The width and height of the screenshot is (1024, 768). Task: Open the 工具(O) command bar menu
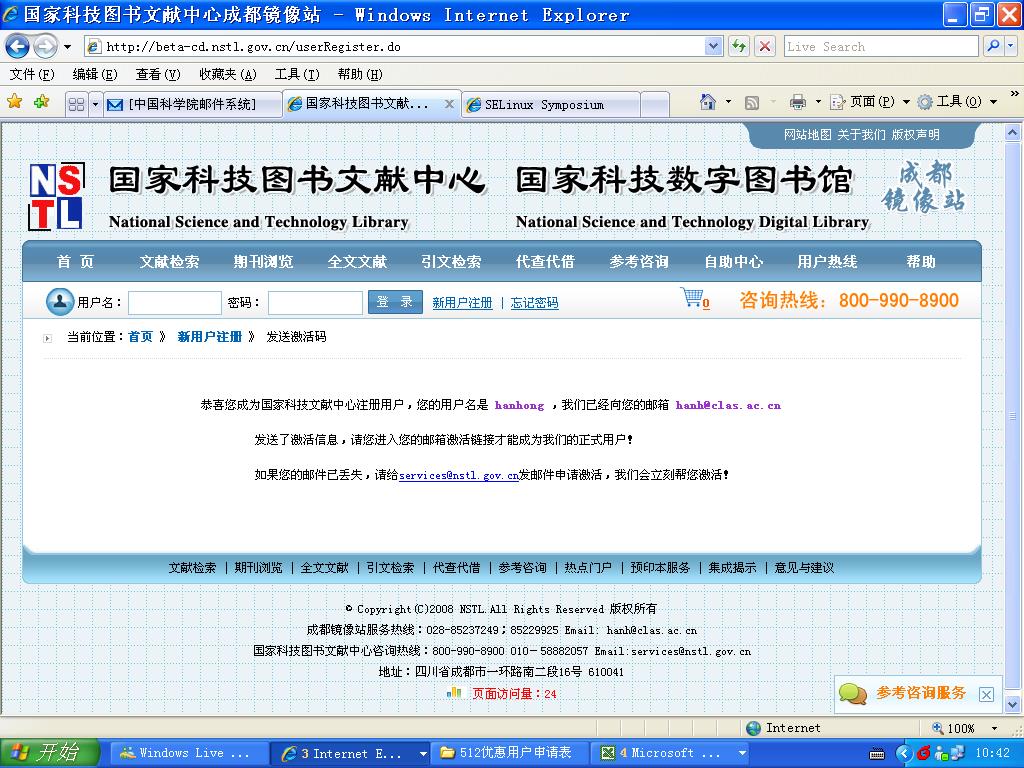[957, 102]
